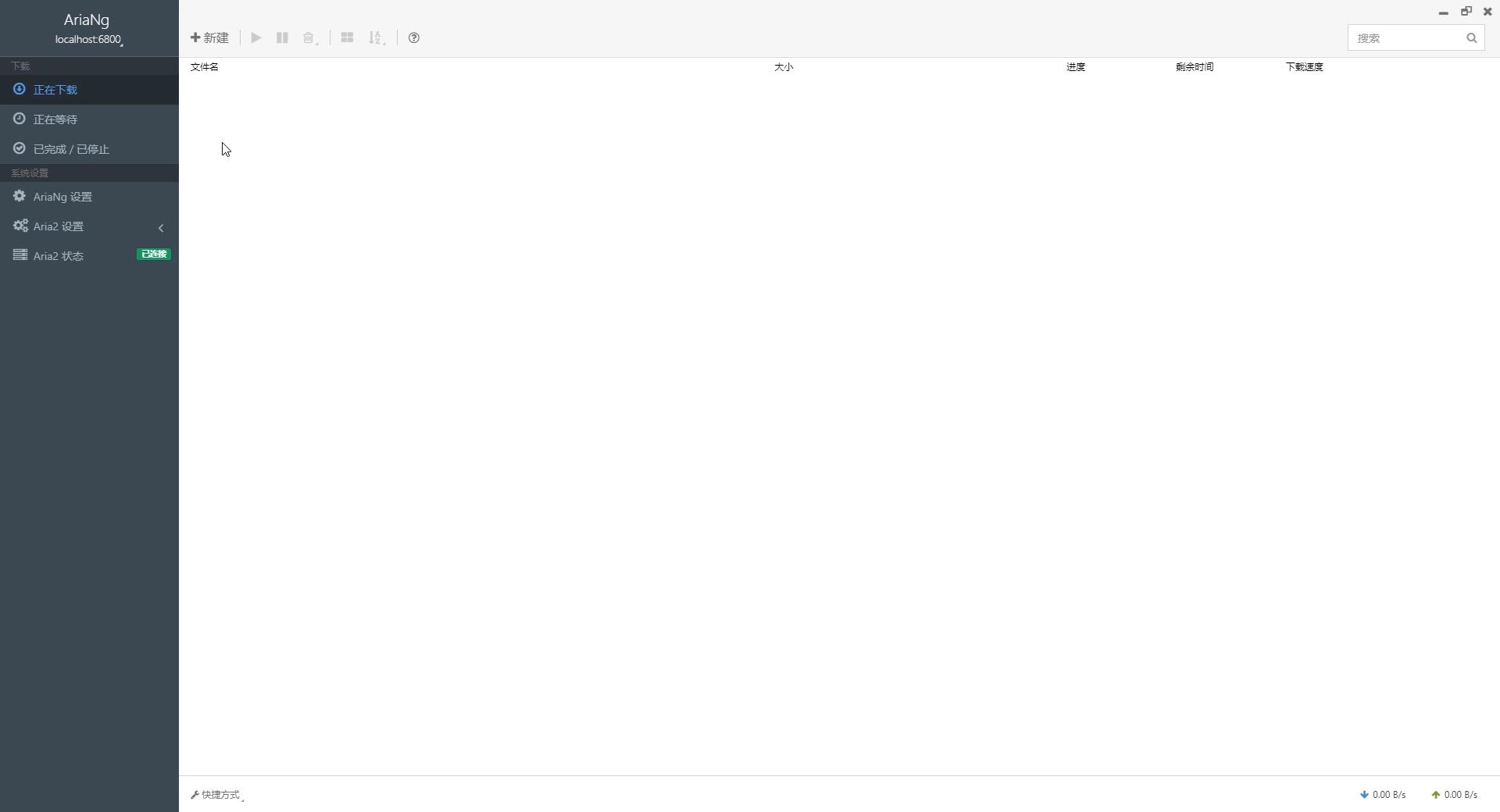Click the AriaNg logo title
Viewport: 1500px width, 812px height.
(x=87, y=20)
